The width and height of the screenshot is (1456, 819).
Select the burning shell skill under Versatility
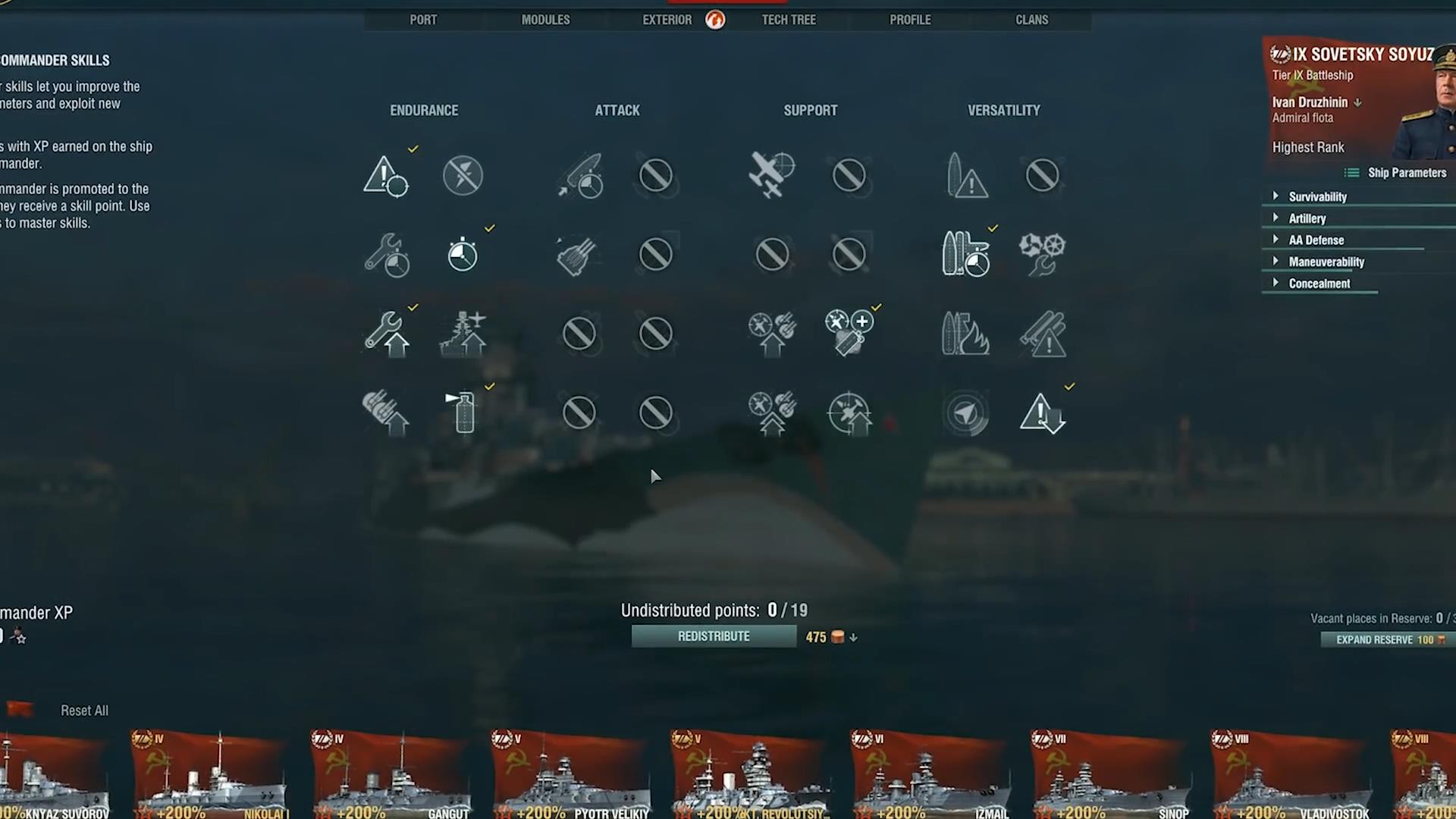click(x=965, y=333)
